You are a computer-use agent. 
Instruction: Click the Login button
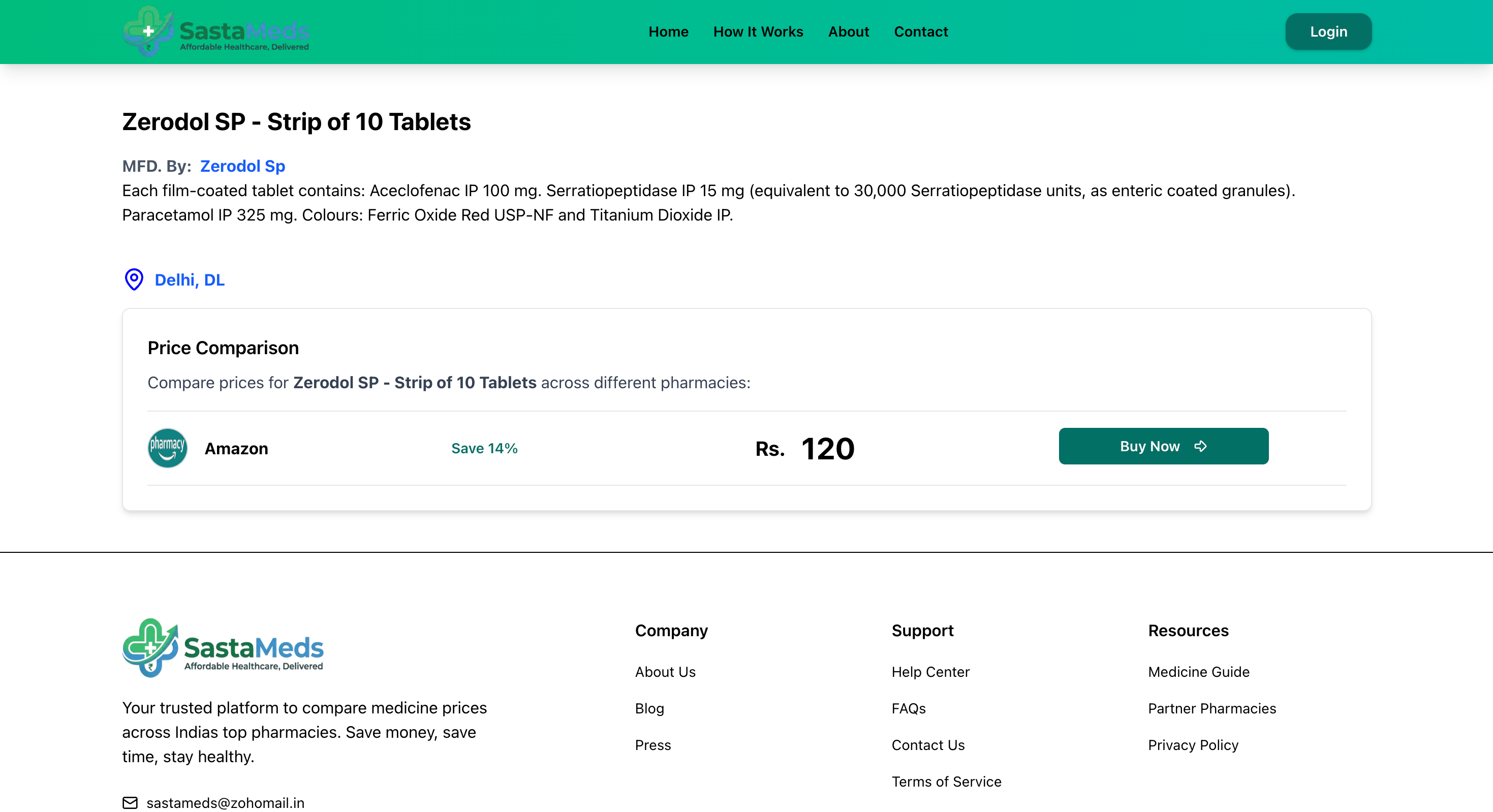(x=1328, y=32)
